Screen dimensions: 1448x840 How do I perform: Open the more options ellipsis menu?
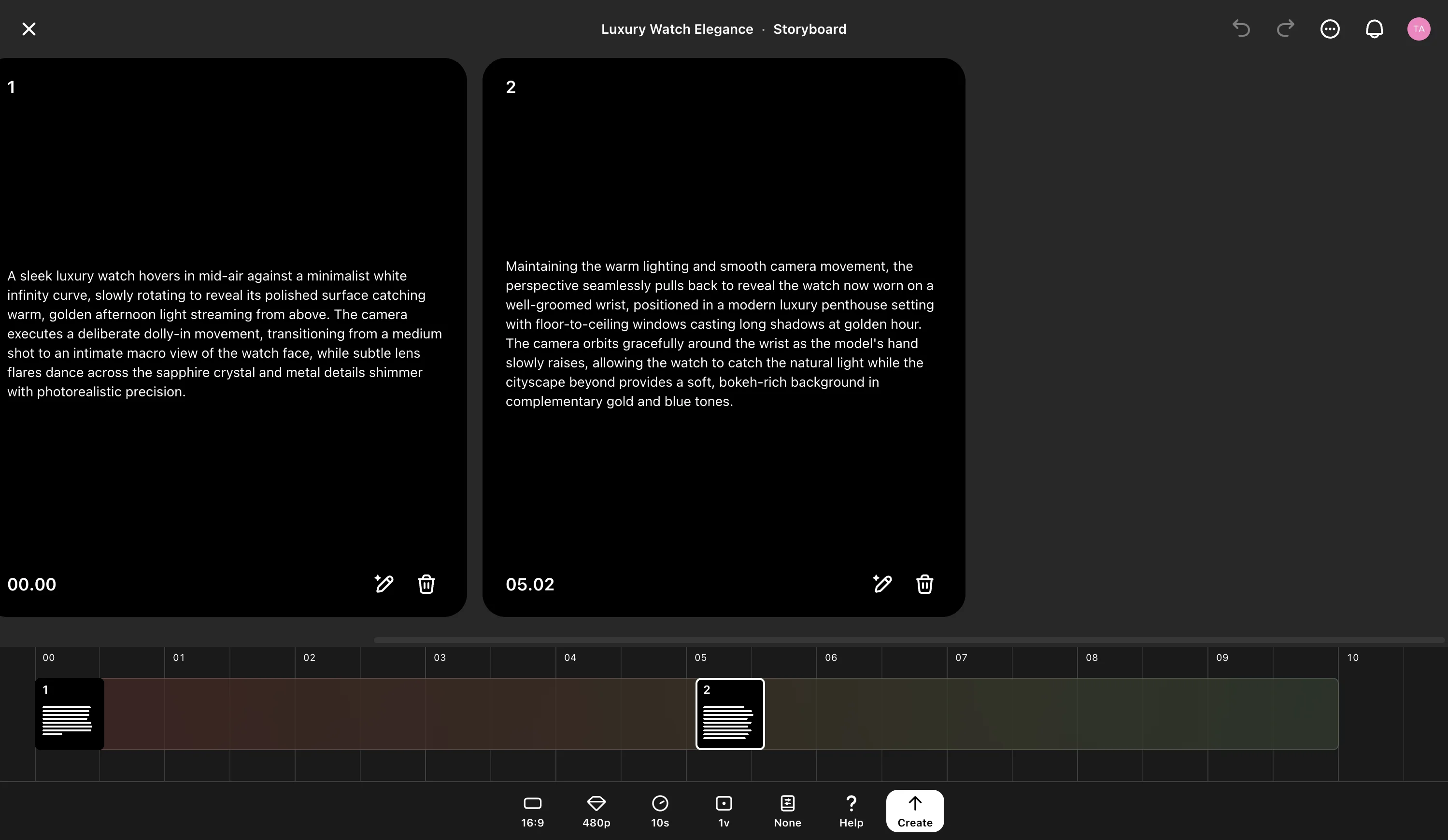(1330, 28)
